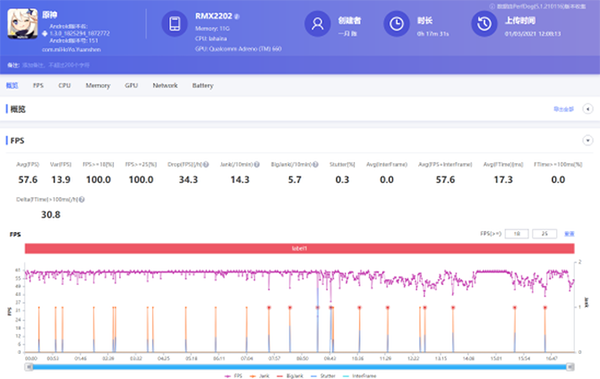Click help icon next to BigJank(/10min)
Screen dimensions: 600x379
click(315, 164)
